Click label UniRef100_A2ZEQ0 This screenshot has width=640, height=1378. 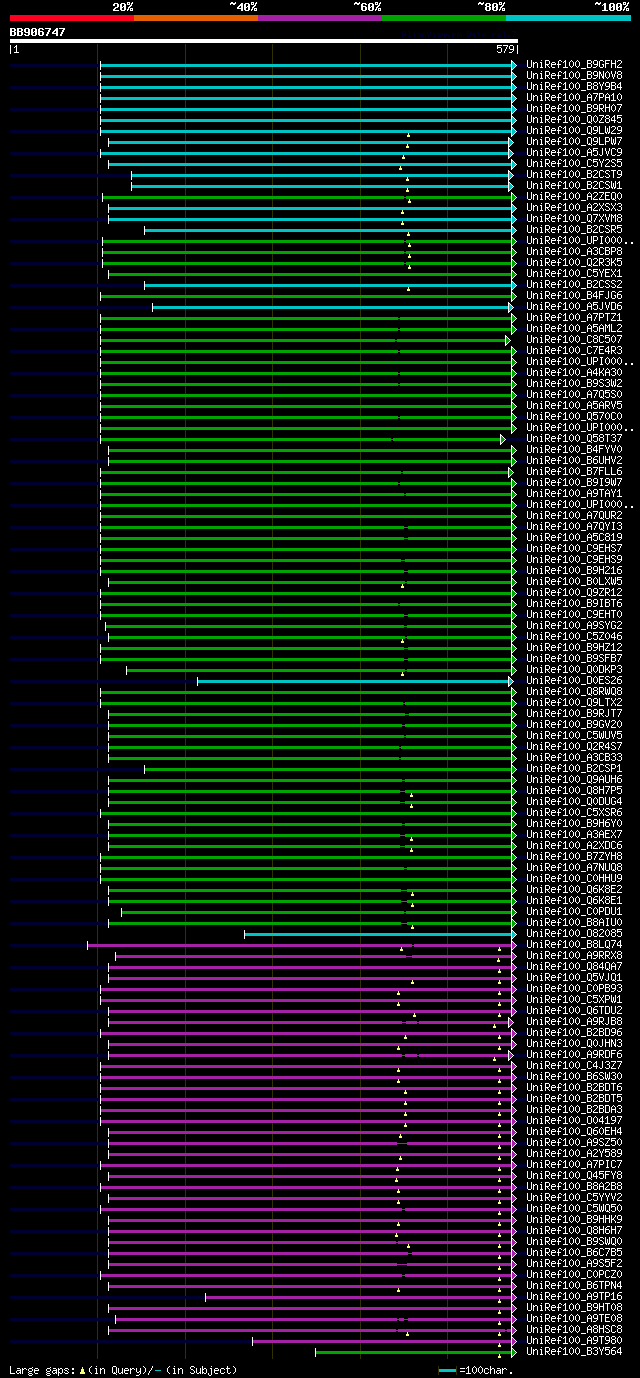[x=574, y=196]
